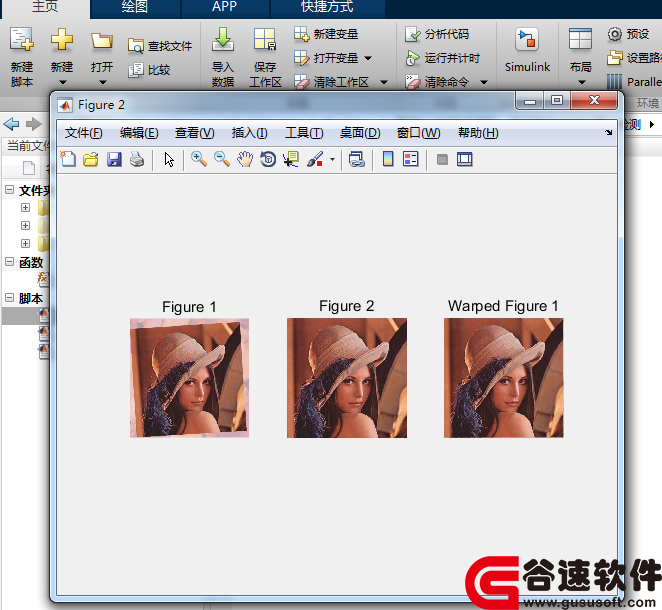
Task: Click the Figure 1 rotated Lena image
Action: point(189,378)
